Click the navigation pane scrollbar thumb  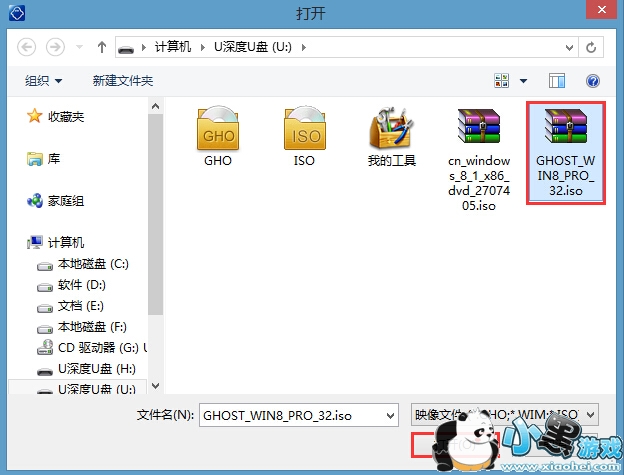click(156, 214)
